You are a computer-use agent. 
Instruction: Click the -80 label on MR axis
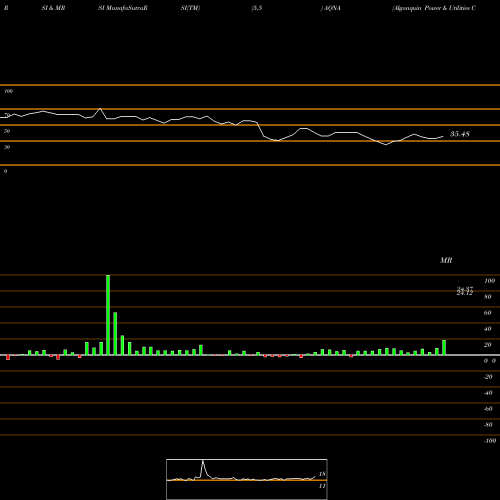coord(488,425)
